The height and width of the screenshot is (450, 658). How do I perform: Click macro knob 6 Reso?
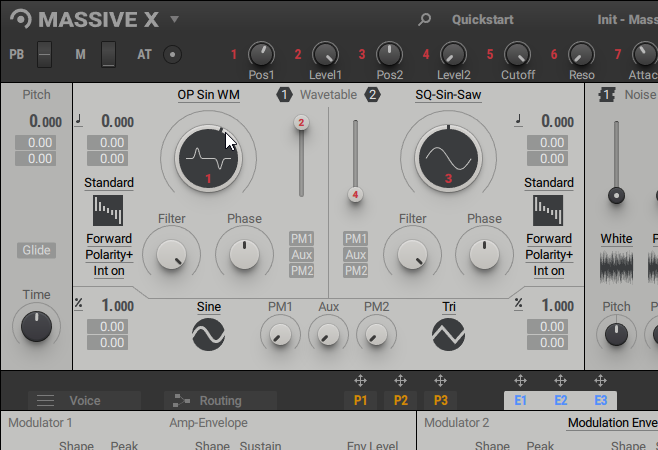pyautogui.click(x=581, y=55)
